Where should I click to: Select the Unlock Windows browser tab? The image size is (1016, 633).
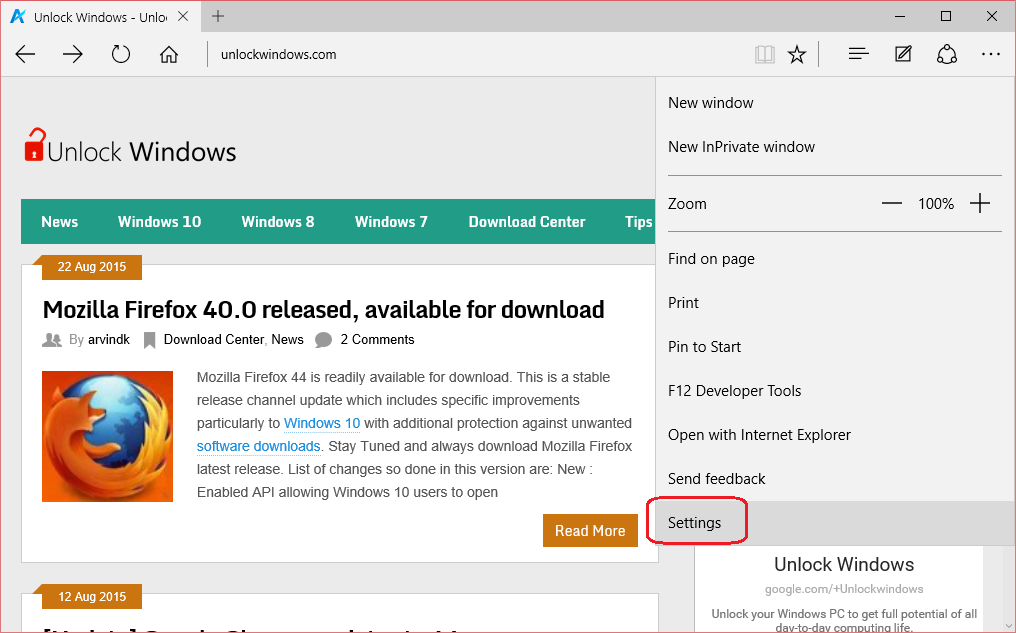click(x=100, y=17)
